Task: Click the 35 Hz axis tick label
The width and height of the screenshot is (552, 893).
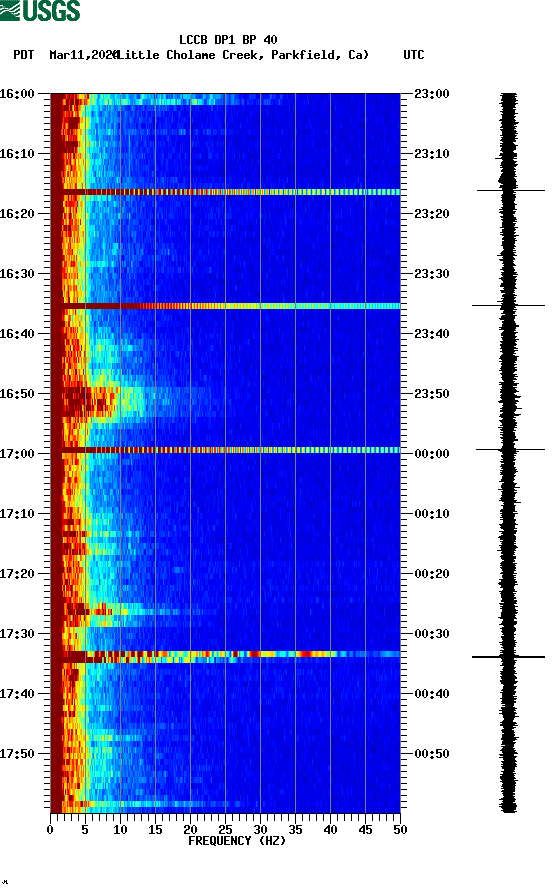Action: pyautogui.click(x=295, y=830)
